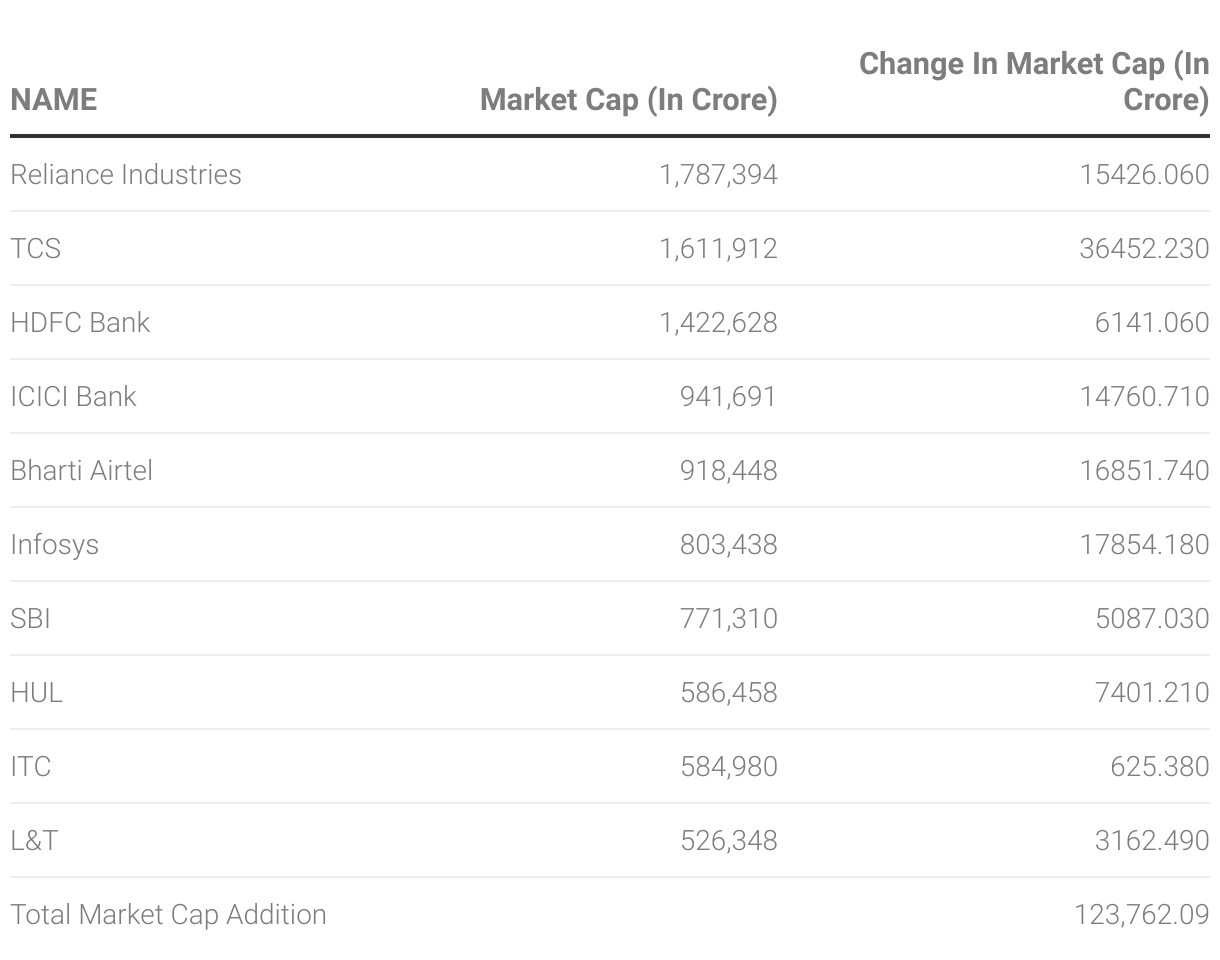Select TCS change value 36452.230
1220x960 pixels.
1144,248
